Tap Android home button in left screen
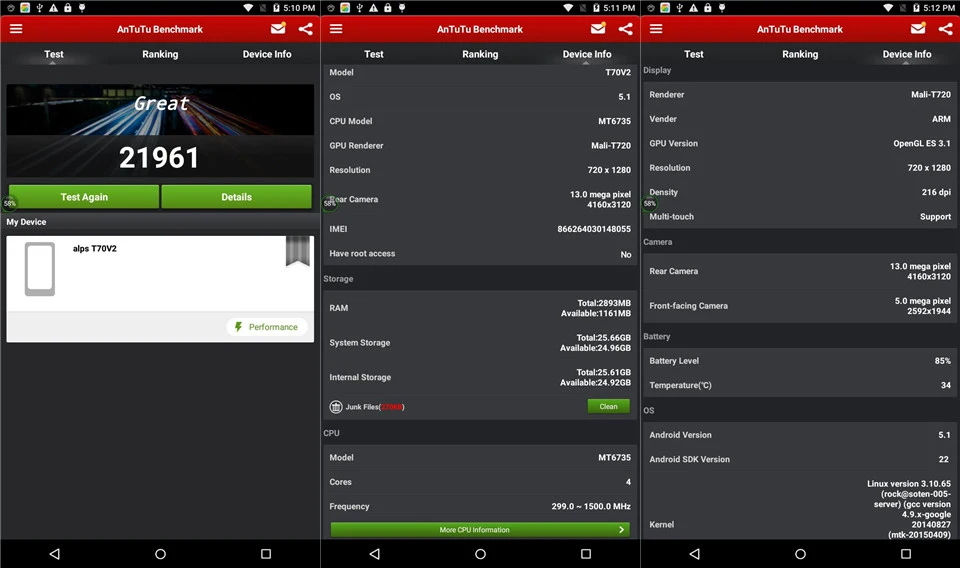The height and width of the screenshot is (568, 960). click(160, 554)
